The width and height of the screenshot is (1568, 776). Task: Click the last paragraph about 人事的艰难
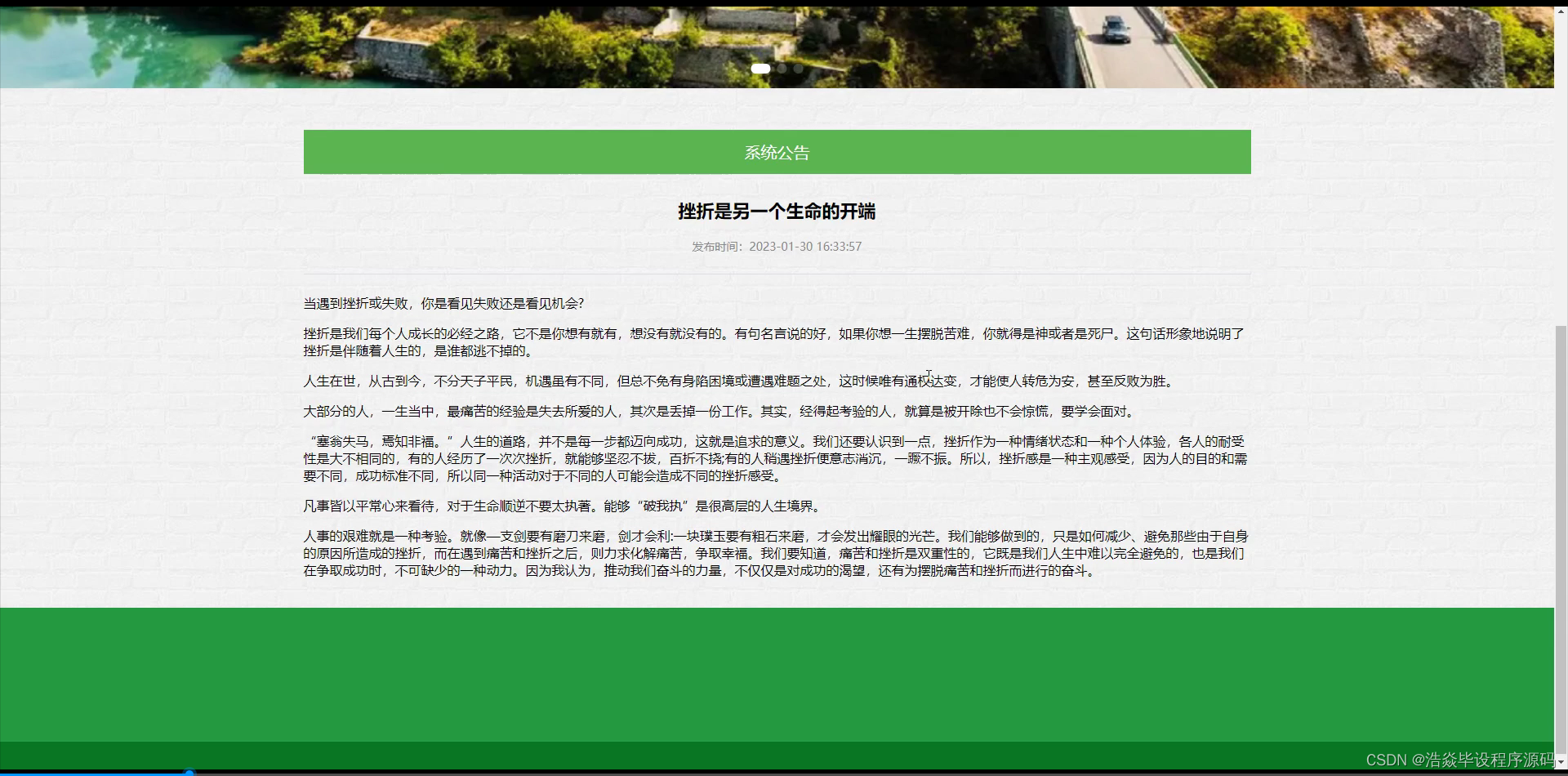coord(776,553)
